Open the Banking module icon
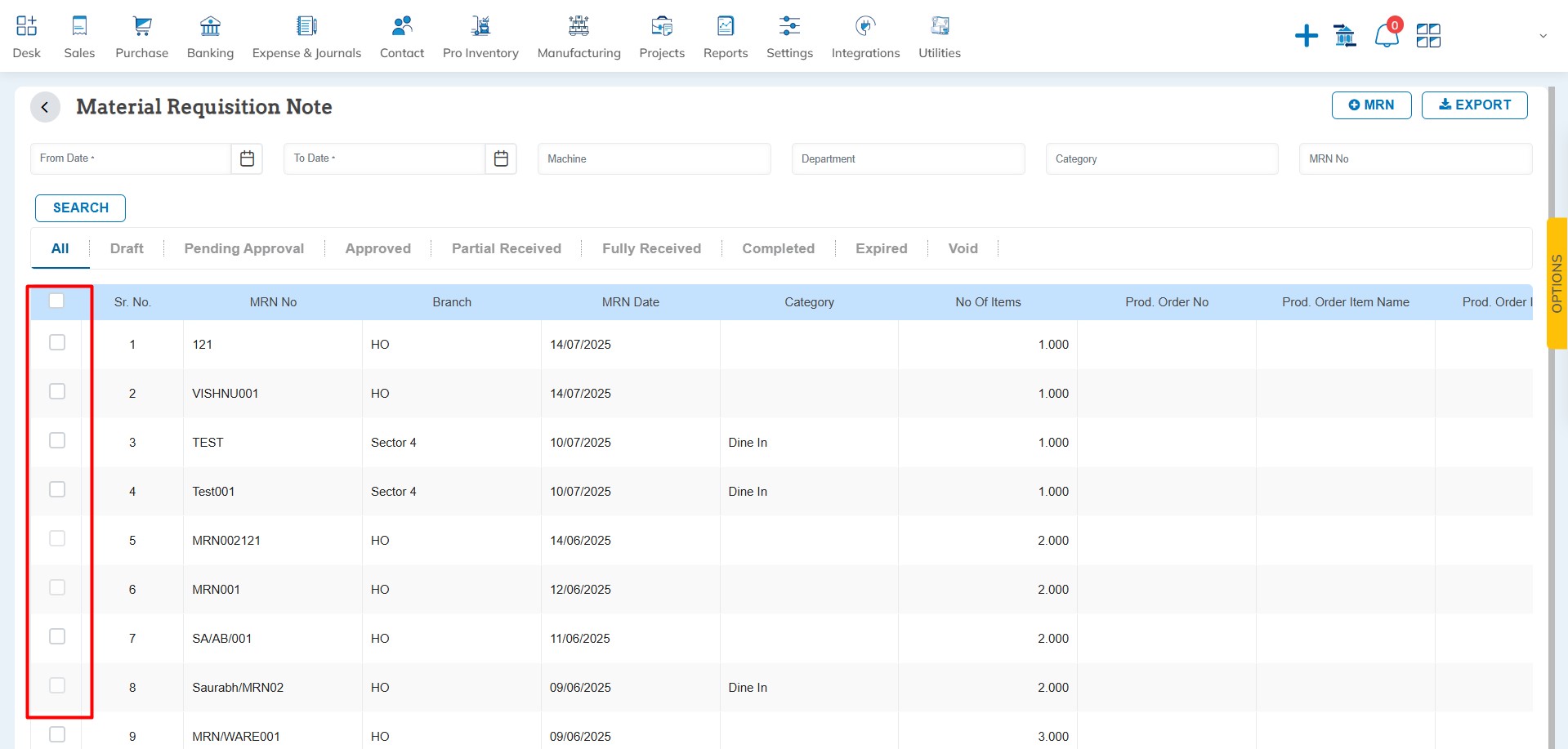 210,26
